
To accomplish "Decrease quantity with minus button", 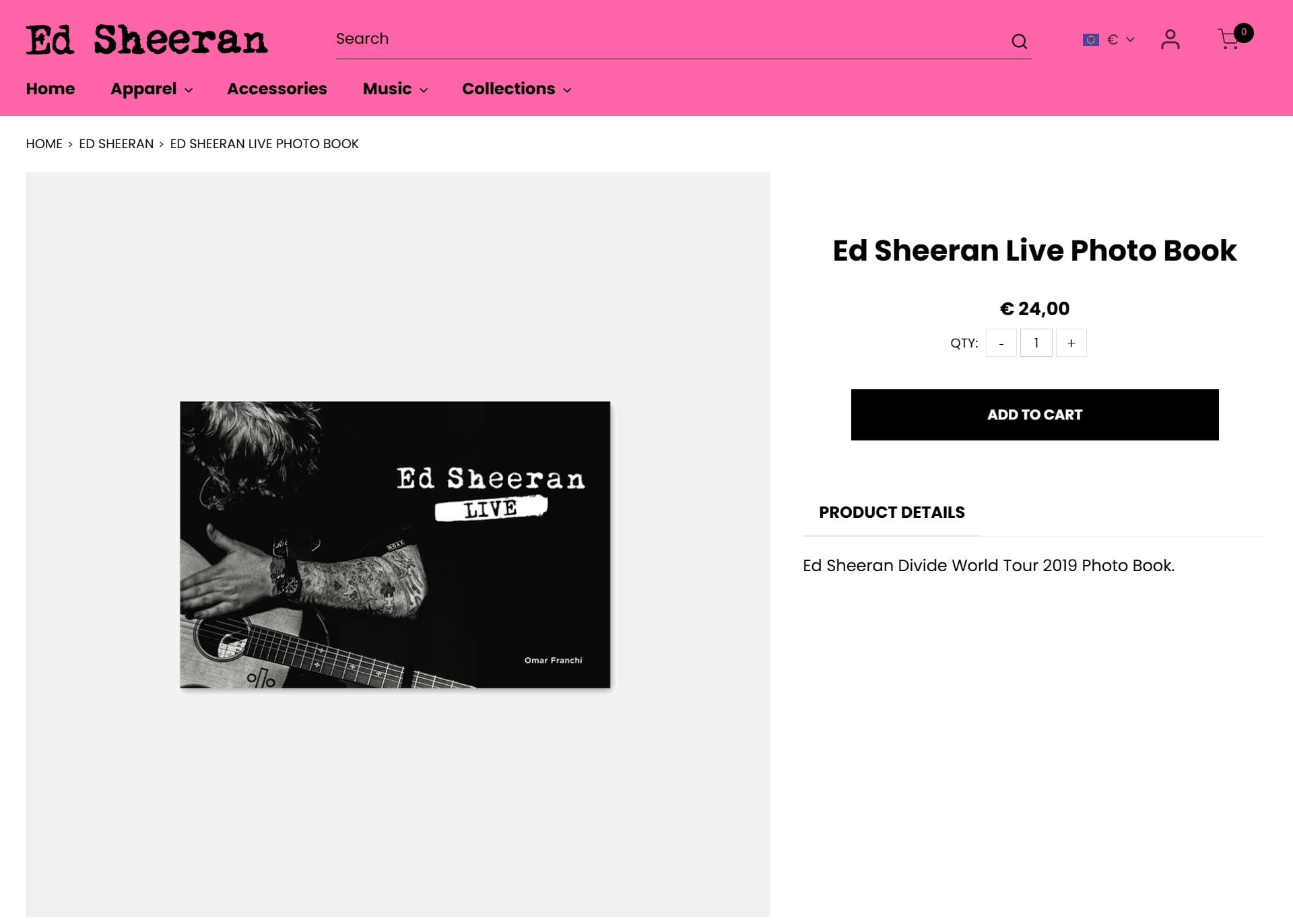I will pos(1001,343).
